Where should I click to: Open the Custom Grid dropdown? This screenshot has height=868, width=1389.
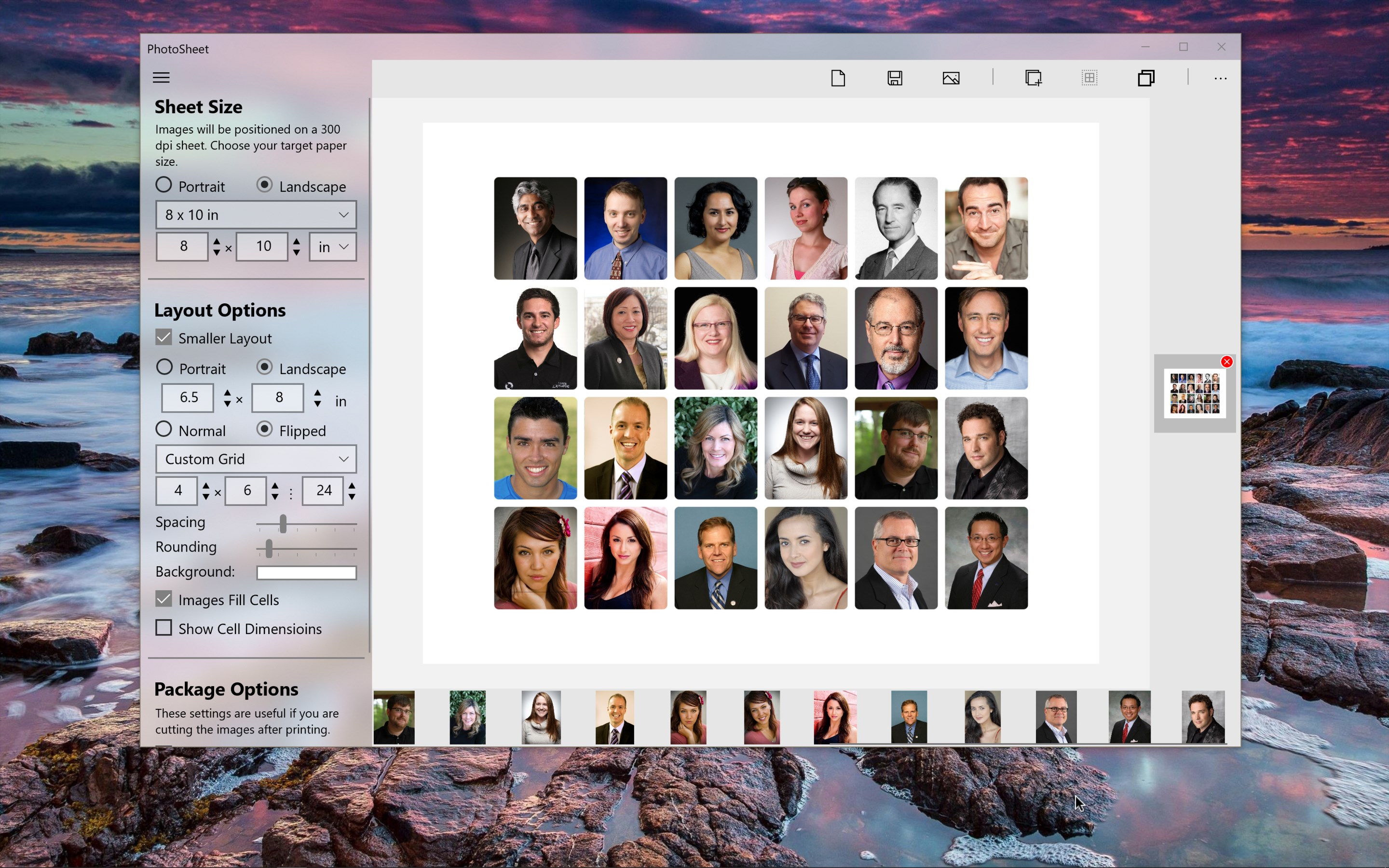[256, 459]
